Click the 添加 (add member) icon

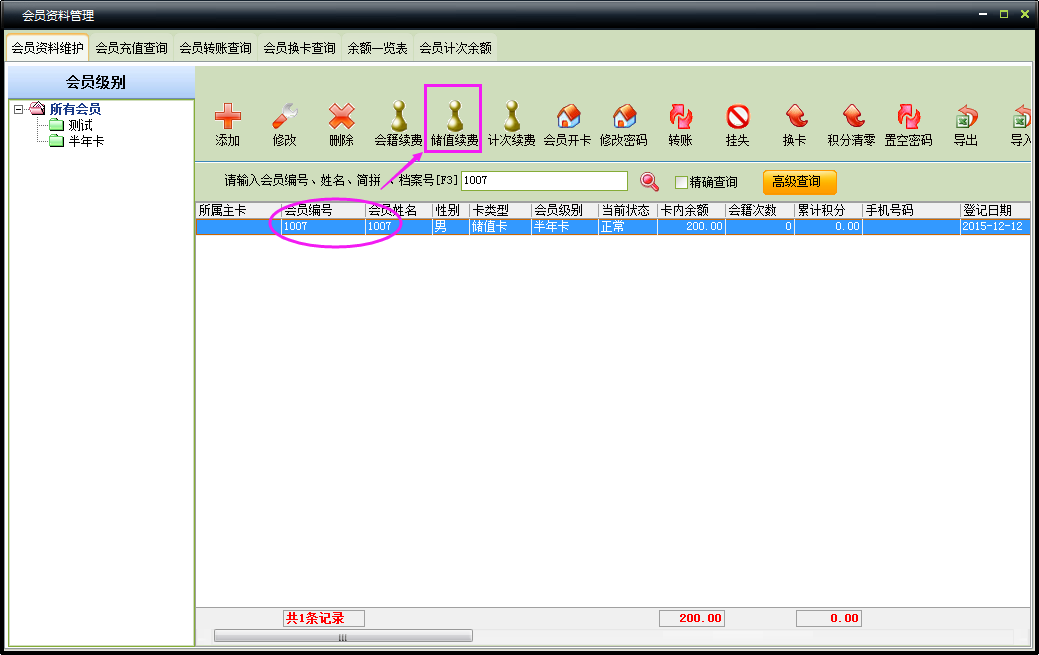pos(227,117)
